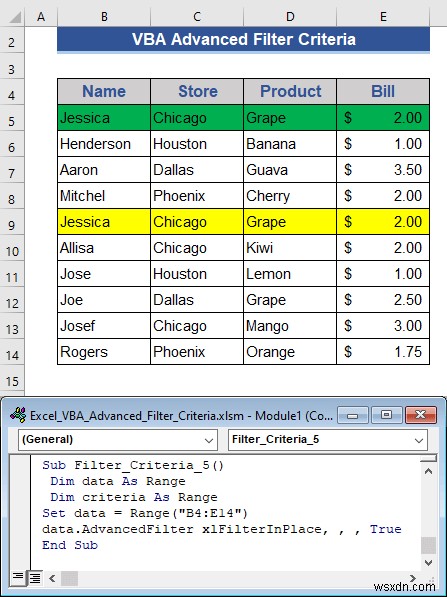447x597 pixels.
Task: Select the 'Cherry' product cell
Action: [290, 196]
